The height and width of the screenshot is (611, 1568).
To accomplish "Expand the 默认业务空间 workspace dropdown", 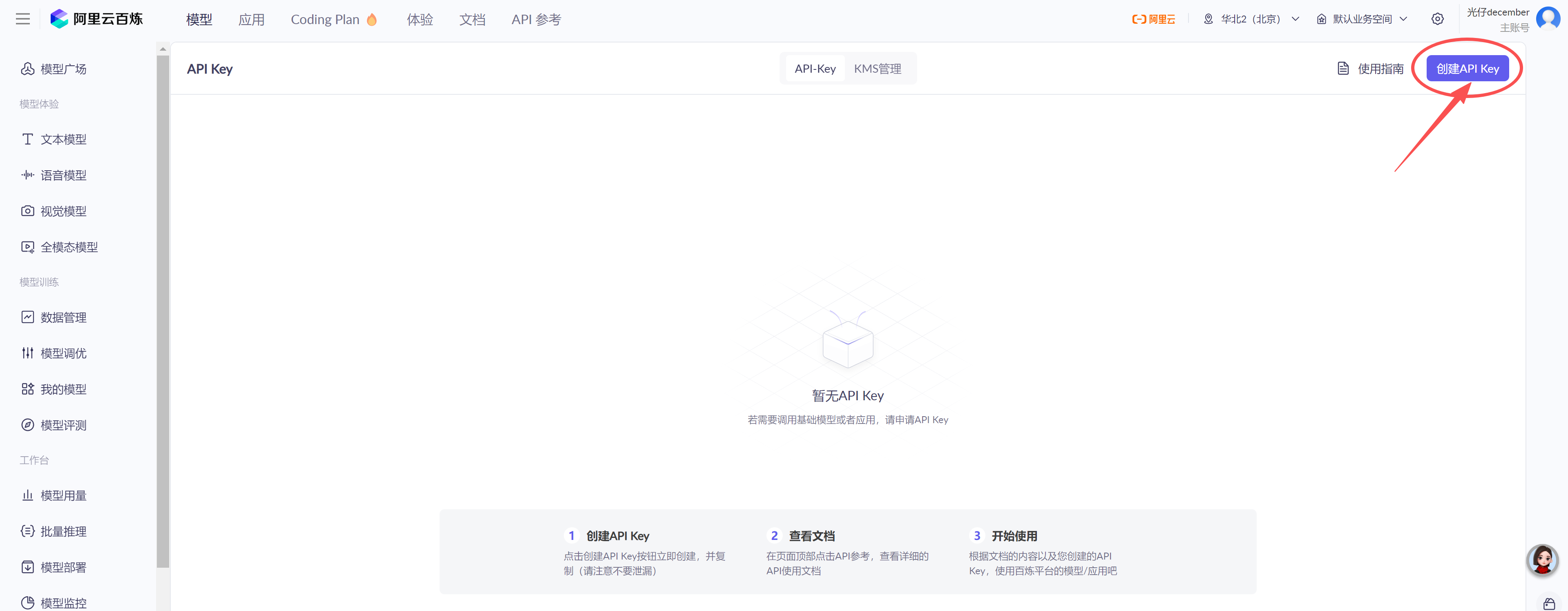I will (x=1362, y=19).
